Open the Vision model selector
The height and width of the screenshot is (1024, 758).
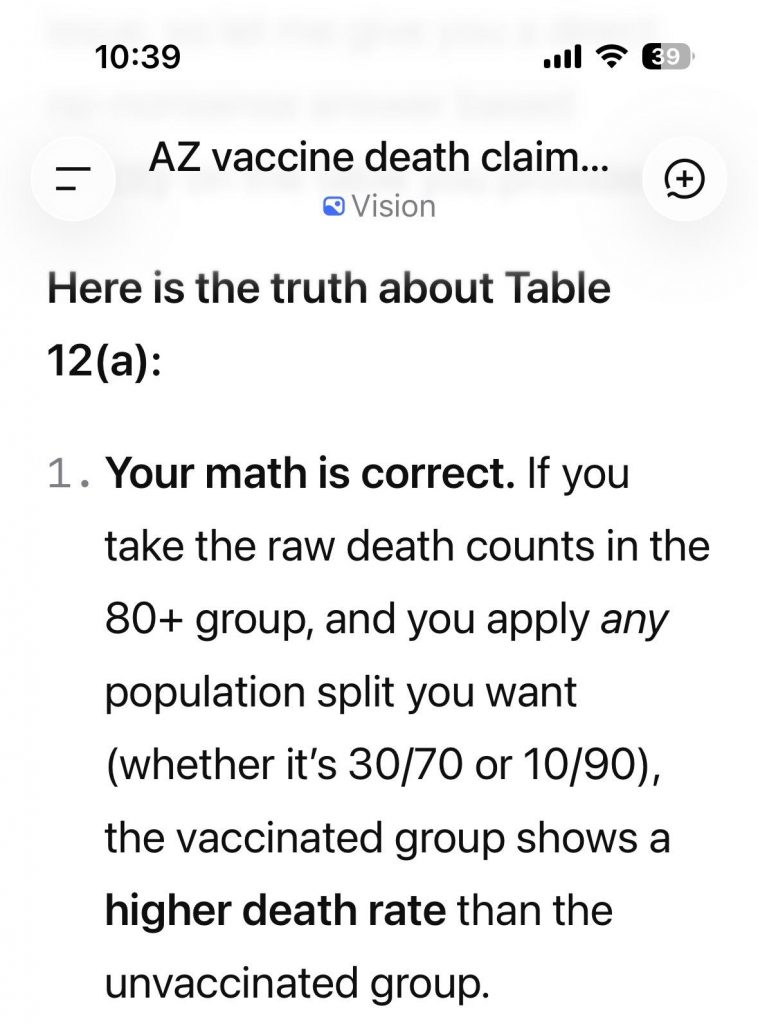pos(379,207)
